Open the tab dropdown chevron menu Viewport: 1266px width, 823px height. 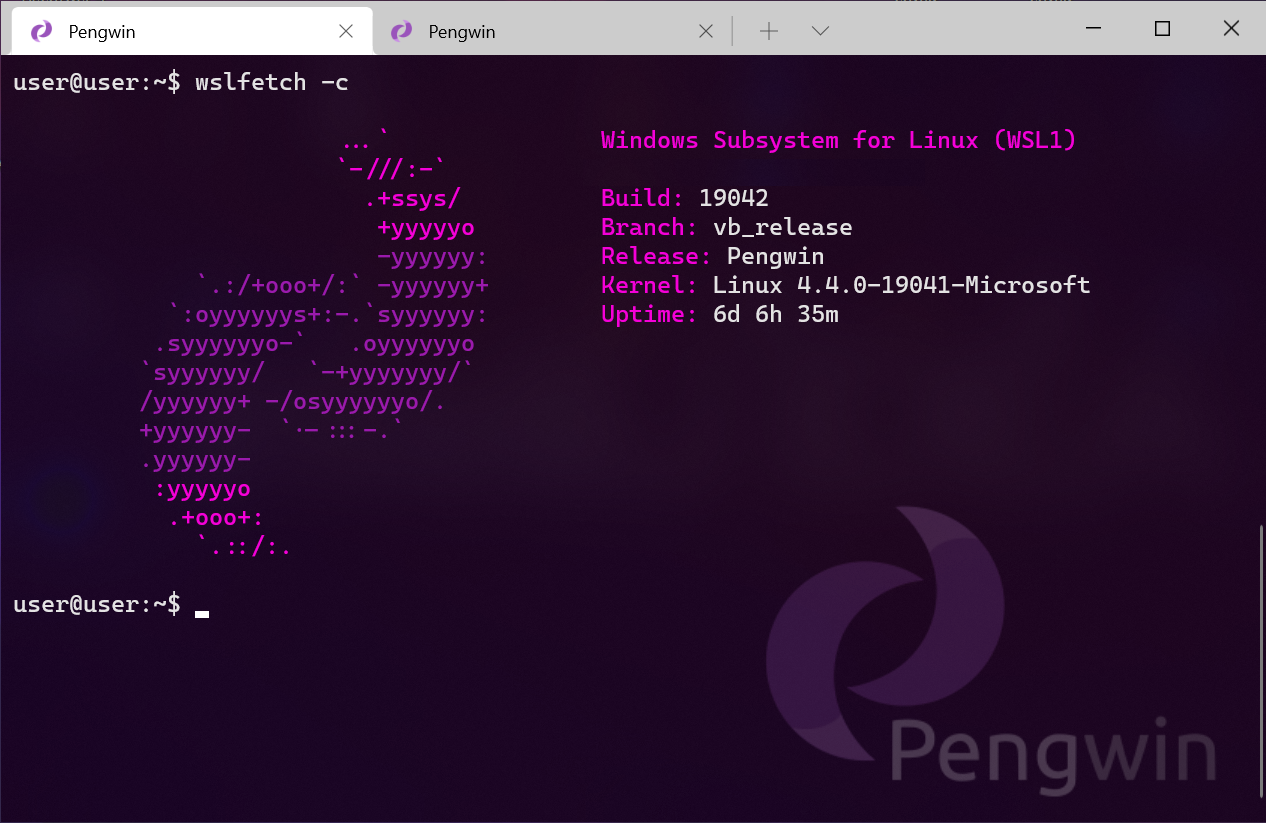[x=820, y=31]
